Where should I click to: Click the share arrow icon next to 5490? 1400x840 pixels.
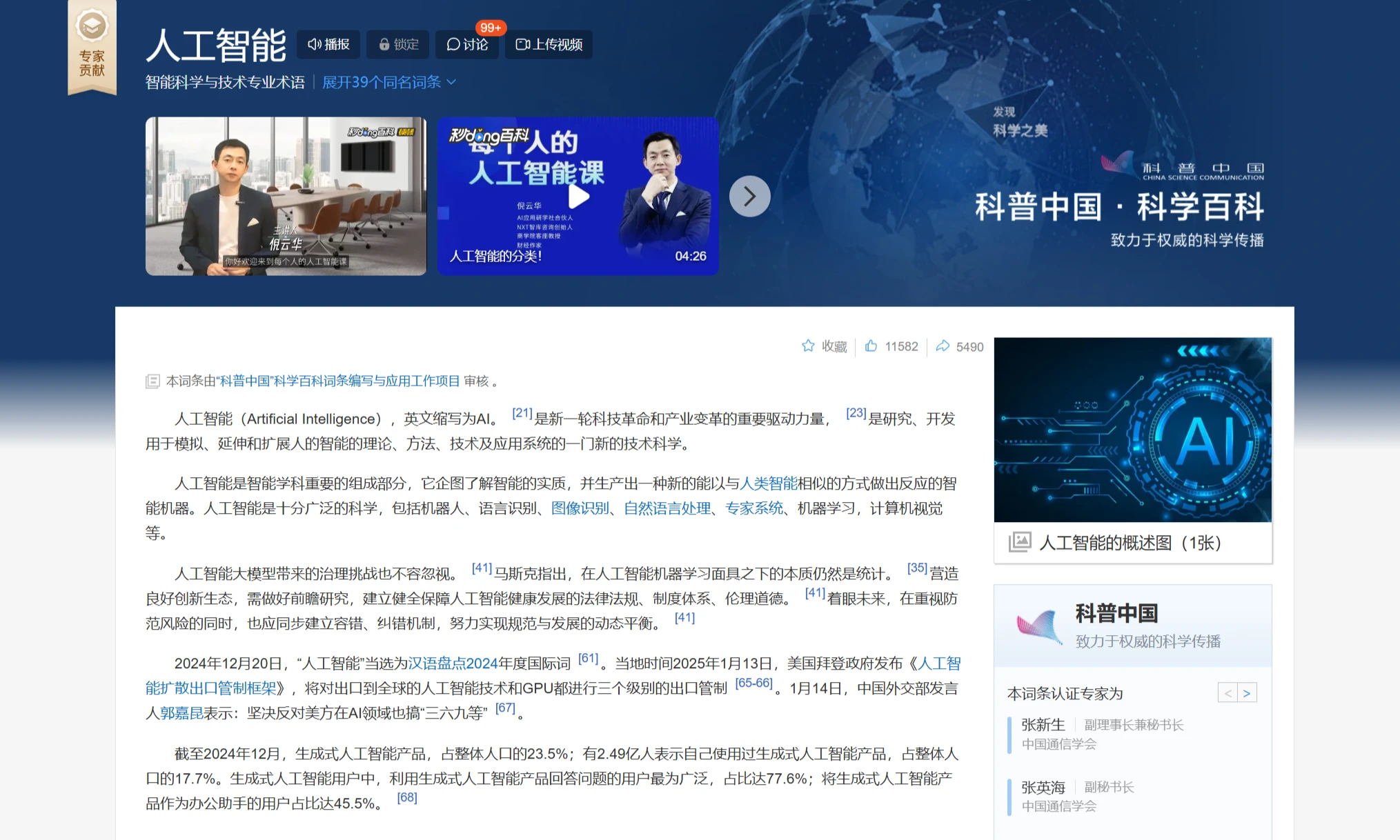pyautogui.click(x=944, y=346)
